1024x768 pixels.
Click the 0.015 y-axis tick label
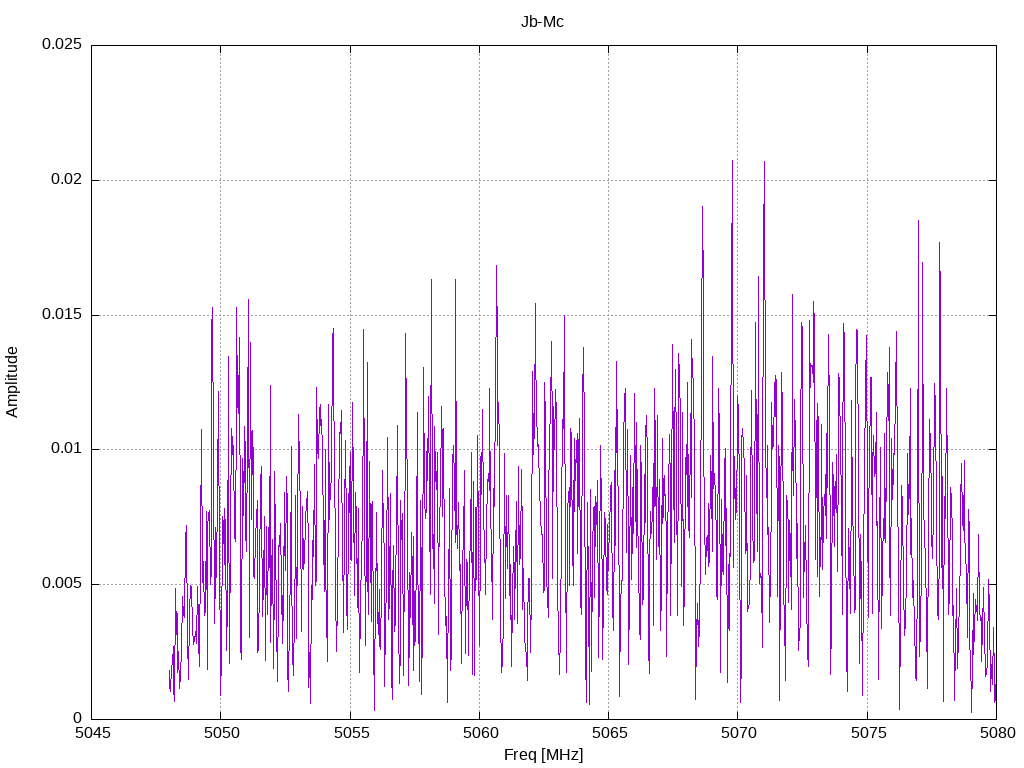[62, 313]
